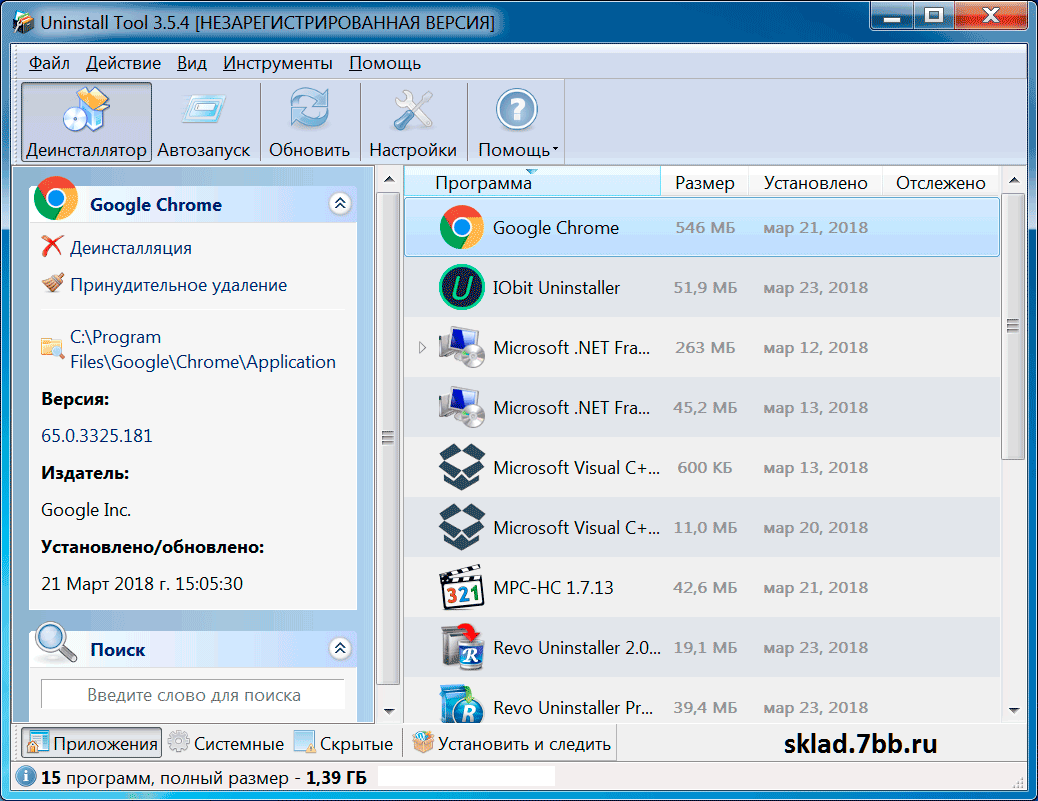
Task: Select the 45,2 МБ Microsoft .NET icon
Action: 461,407
